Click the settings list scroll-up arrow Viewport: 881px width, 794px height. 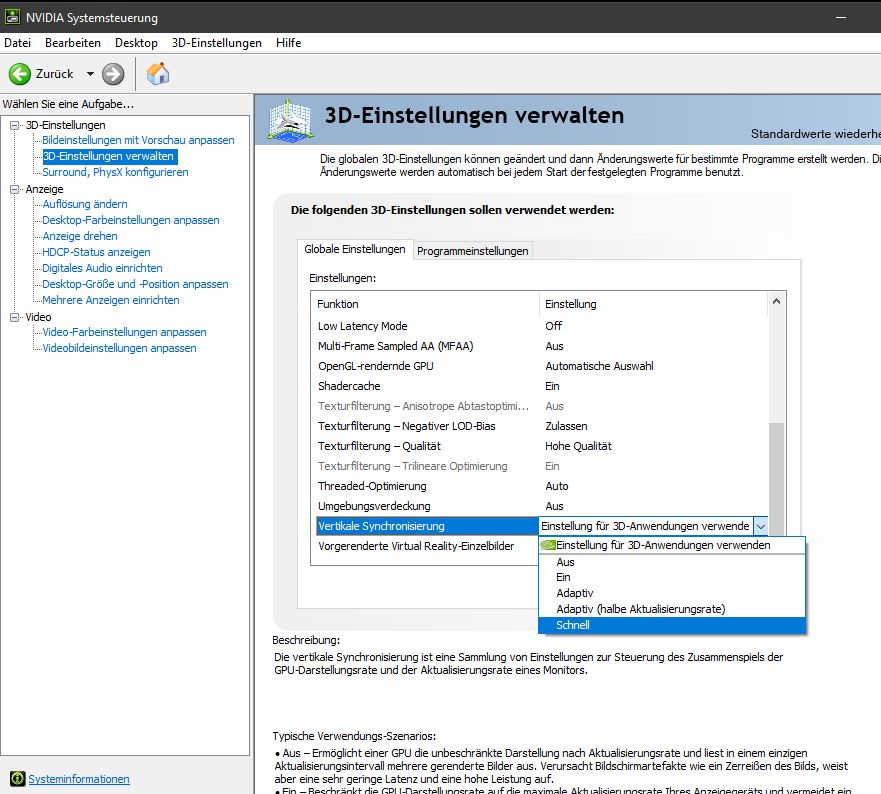(x=776, y=301)
